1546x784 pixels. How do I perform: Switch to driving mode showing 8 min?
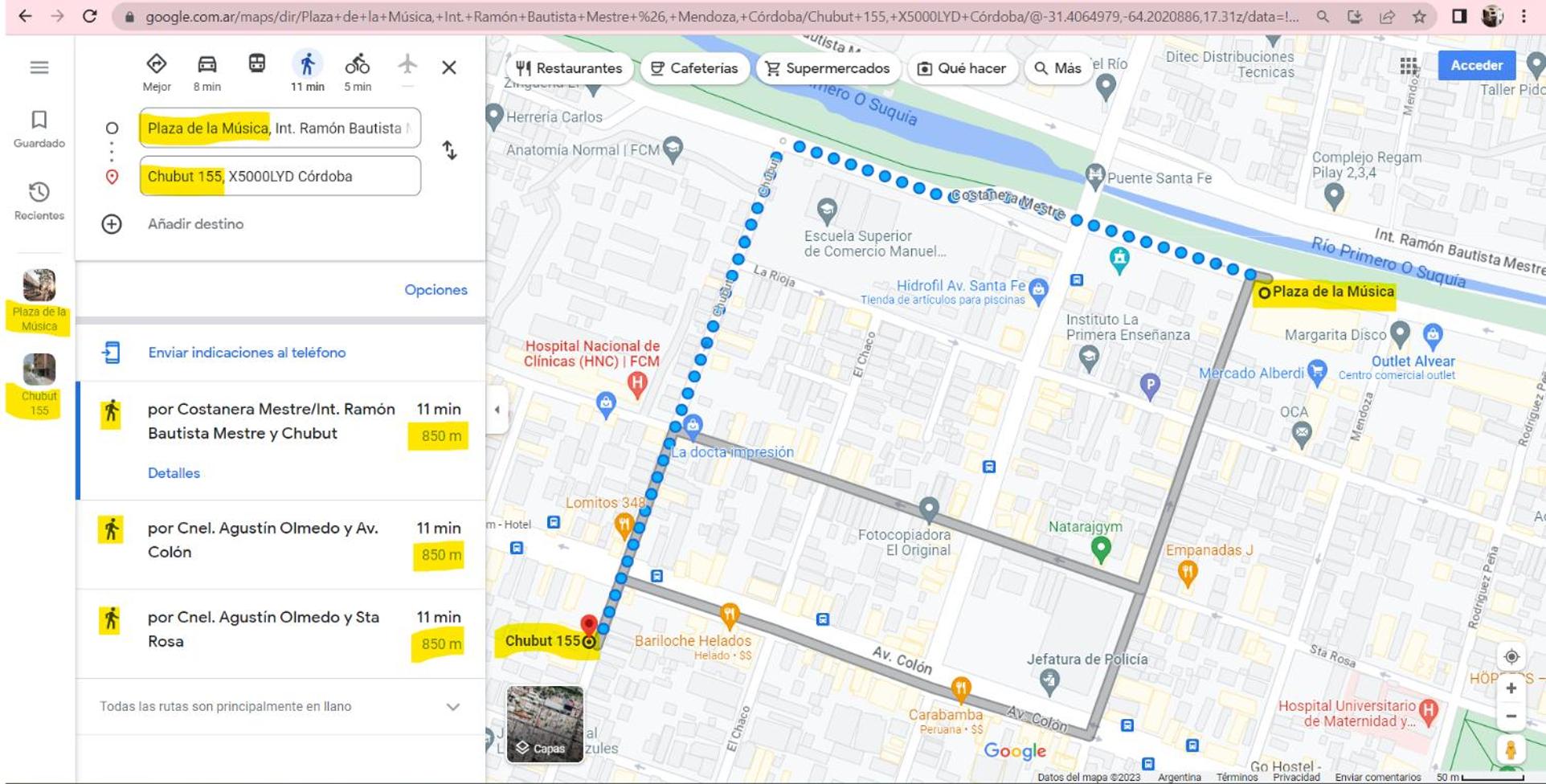coord(207,71)
